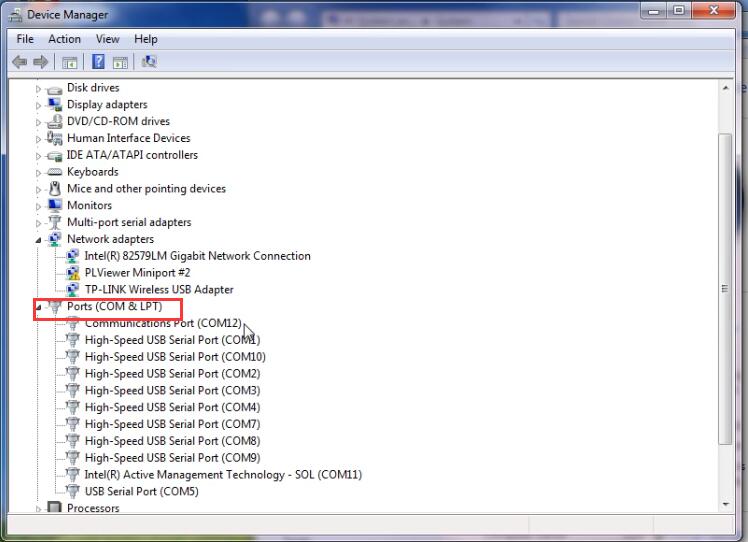
Task: Open the File menu
Action: (25, 39)
